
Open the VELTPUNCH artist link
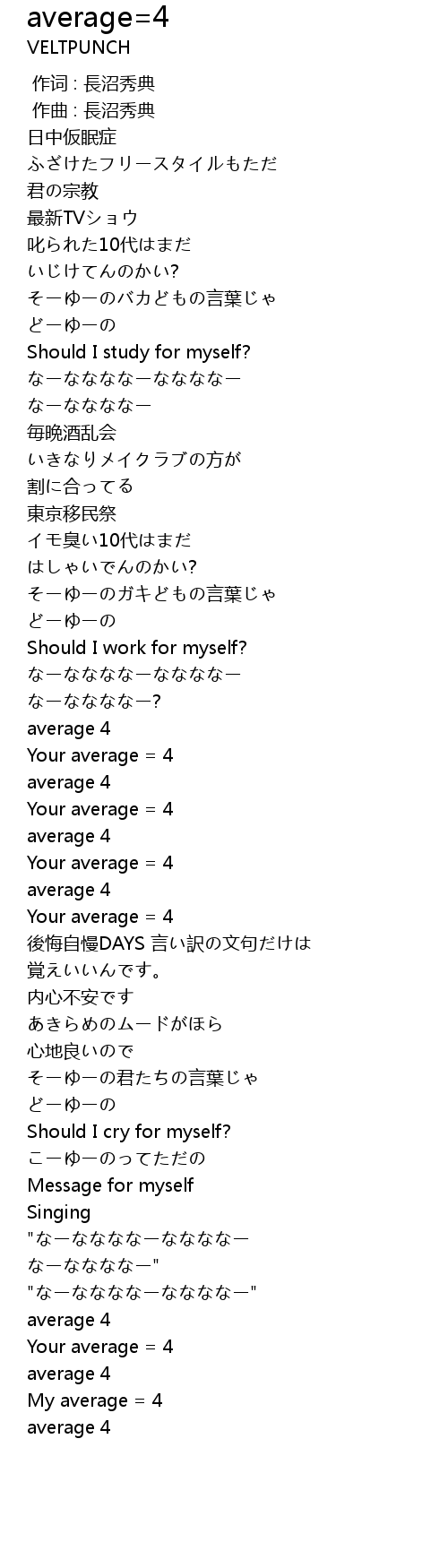[x=79, y=47]
